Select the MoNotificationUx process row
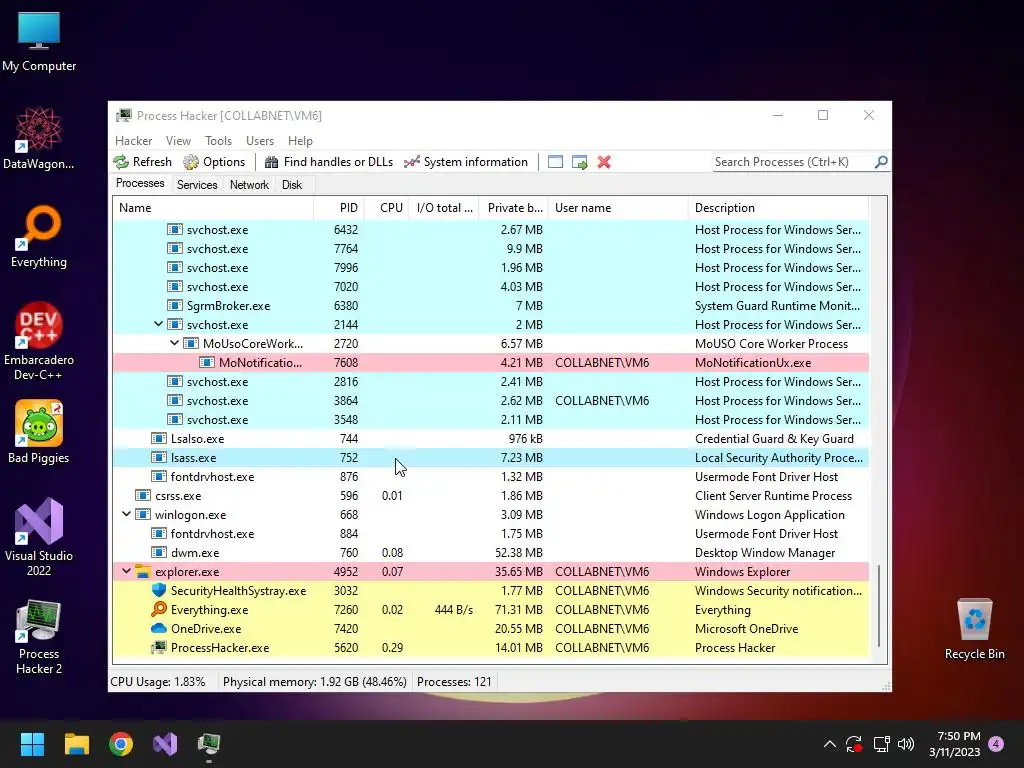 tap(490, 362)
